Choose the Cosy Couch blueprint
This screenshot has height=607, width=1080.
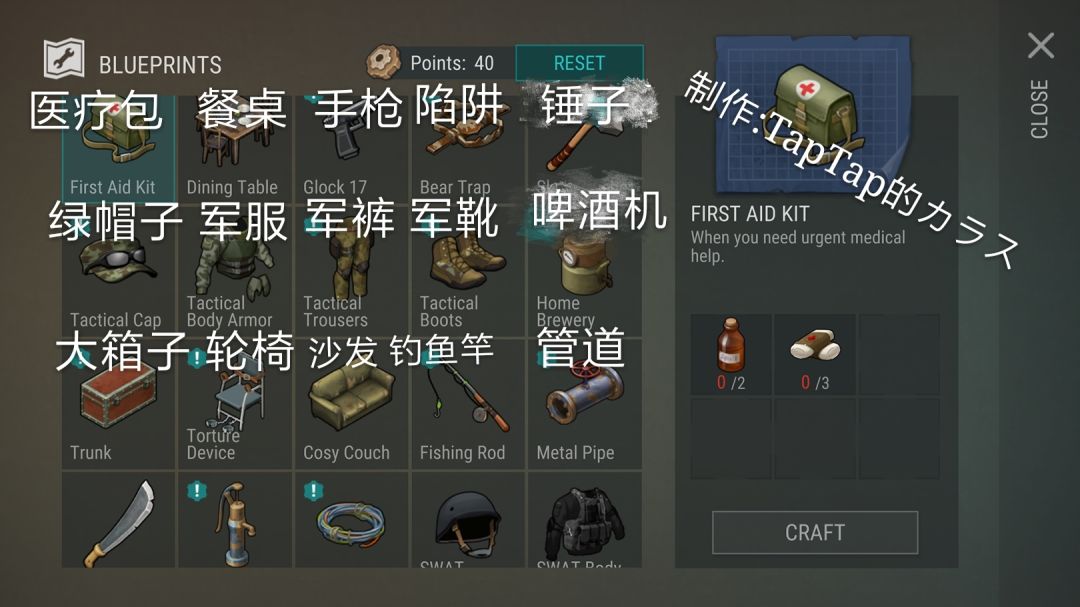click(352, 404)
